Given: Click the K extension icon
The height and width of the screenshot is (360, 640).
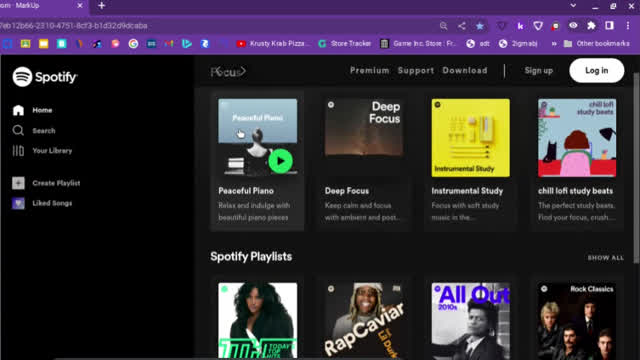Looking at the screenshot, I should pyautogui.click(x=520, y=26).
